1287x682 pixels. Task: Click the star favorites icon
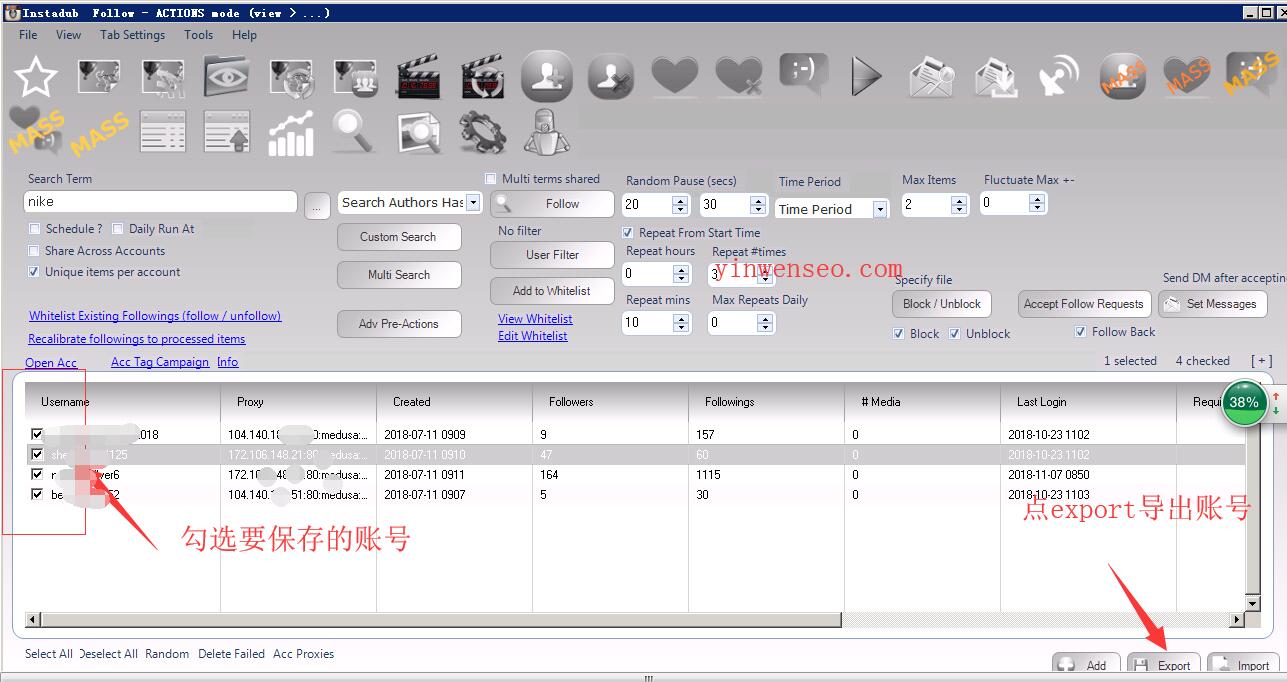point(36,77)
